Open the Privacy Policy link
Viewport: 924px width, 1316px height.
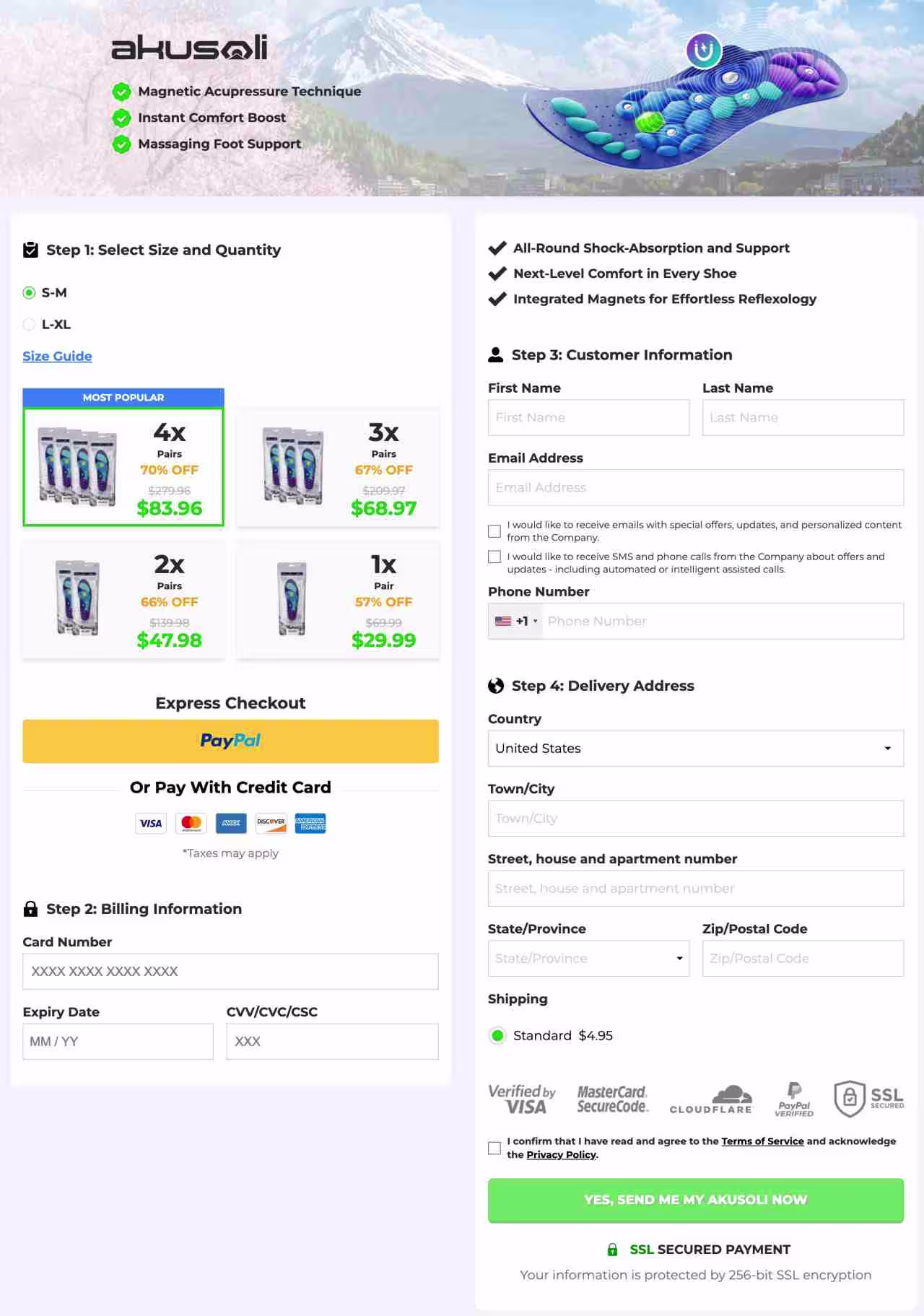562,1155
